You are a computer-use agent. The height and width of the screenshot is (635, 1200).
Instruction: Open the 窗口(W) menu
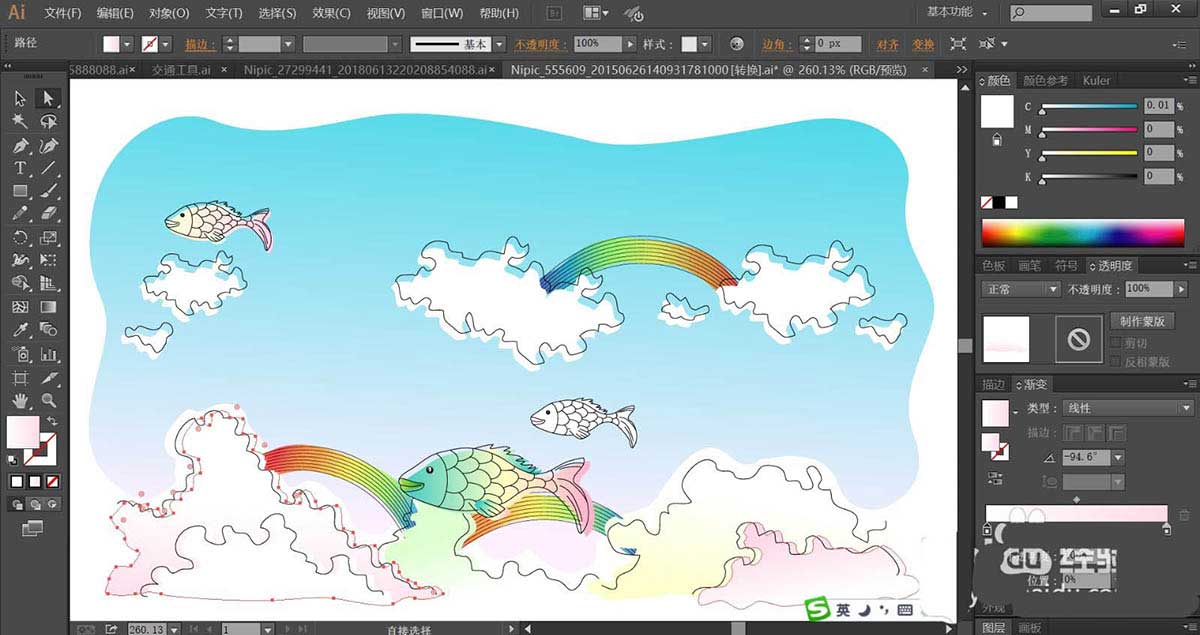coord(441,13)
